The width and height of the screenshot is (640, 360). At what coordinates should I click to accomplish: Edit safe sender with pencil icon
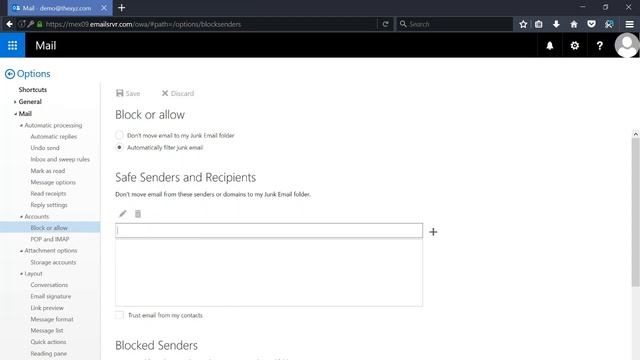(122, 213)
